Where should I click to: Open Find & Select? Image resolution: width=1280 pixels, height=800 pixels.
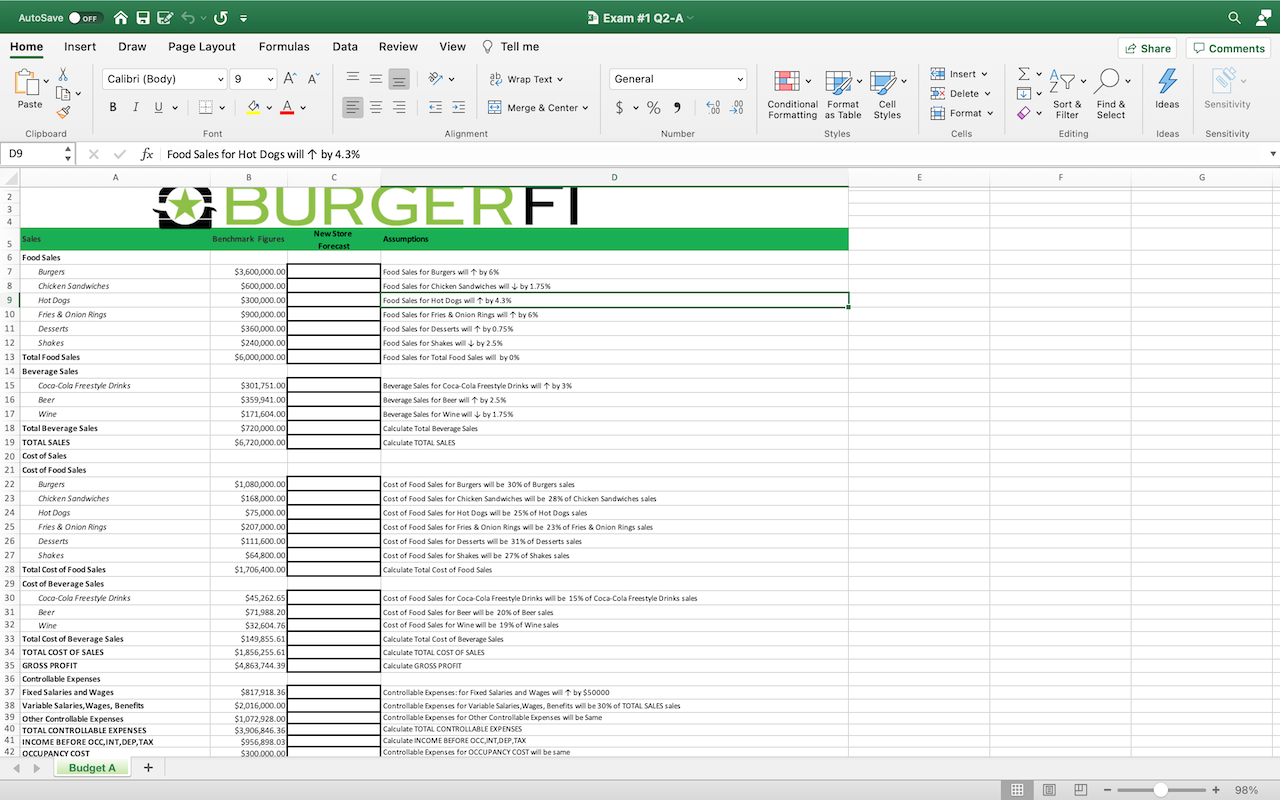tap(1110, 95)
